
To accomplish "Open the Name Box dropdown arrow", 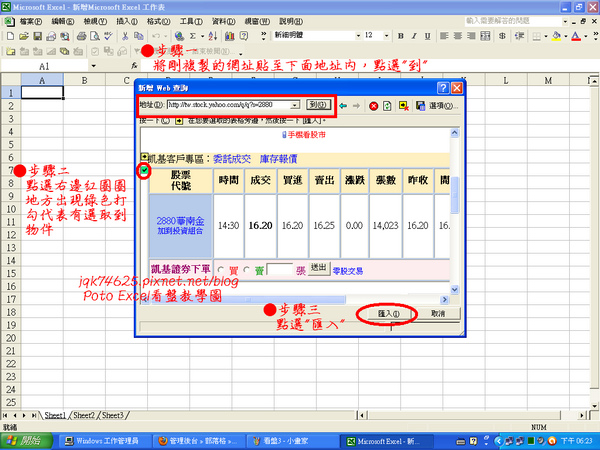I will coord(93,66).
